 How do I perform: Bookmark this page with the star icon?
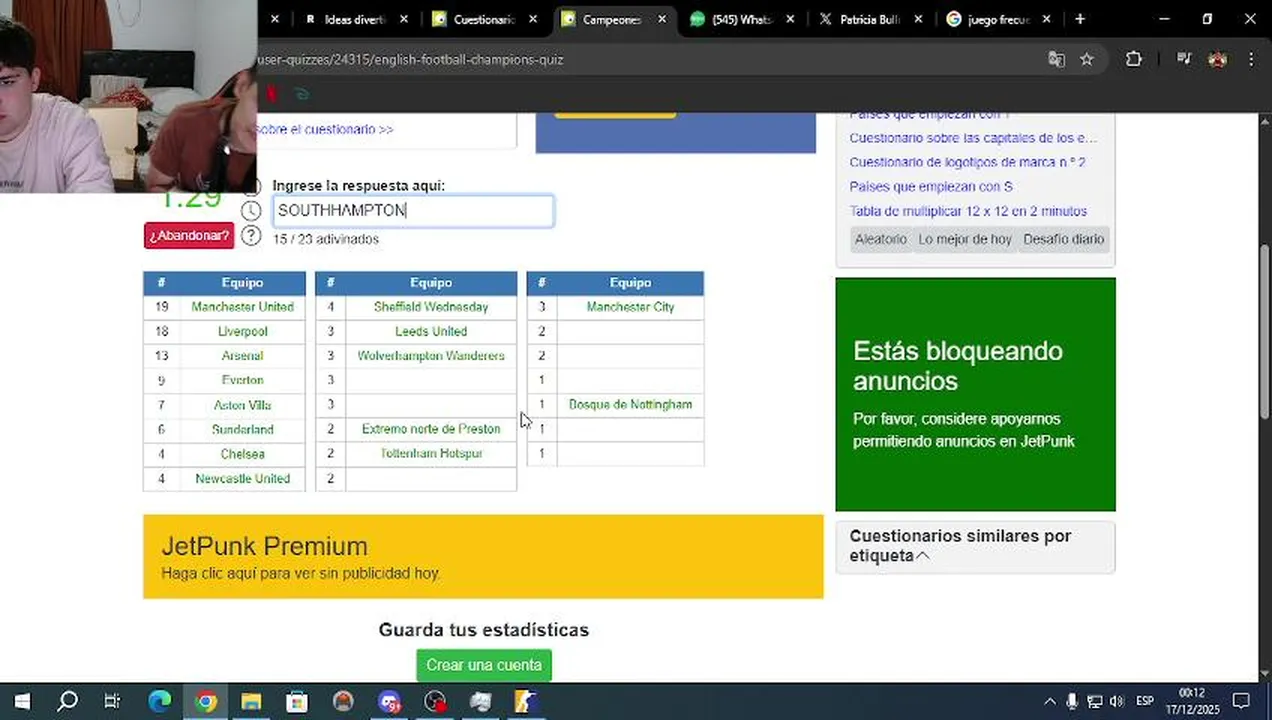coord(1087,59)
